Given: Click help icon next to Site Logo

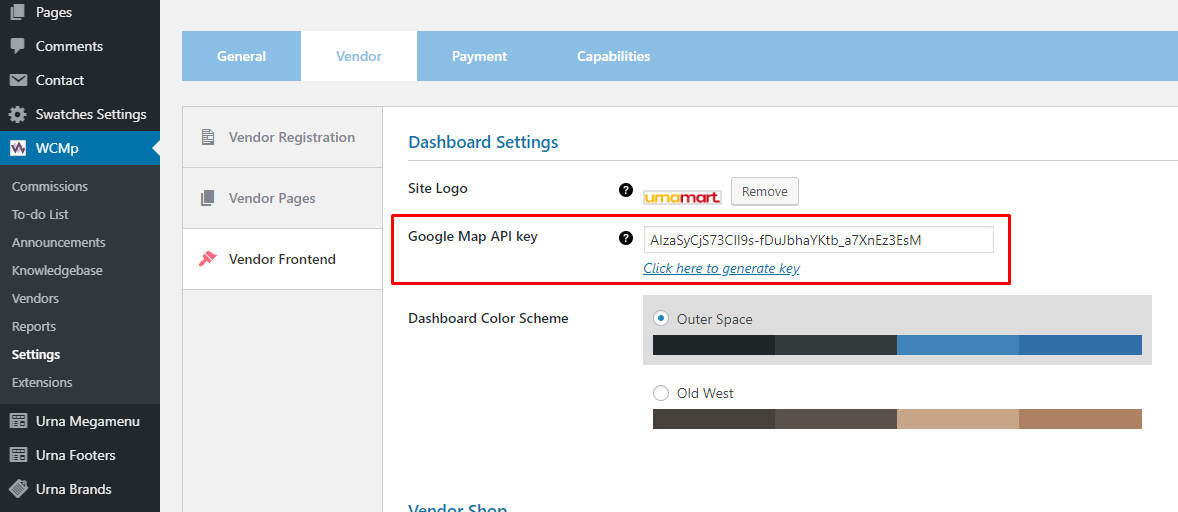Looking at the screenshot, I should point(625,190).
